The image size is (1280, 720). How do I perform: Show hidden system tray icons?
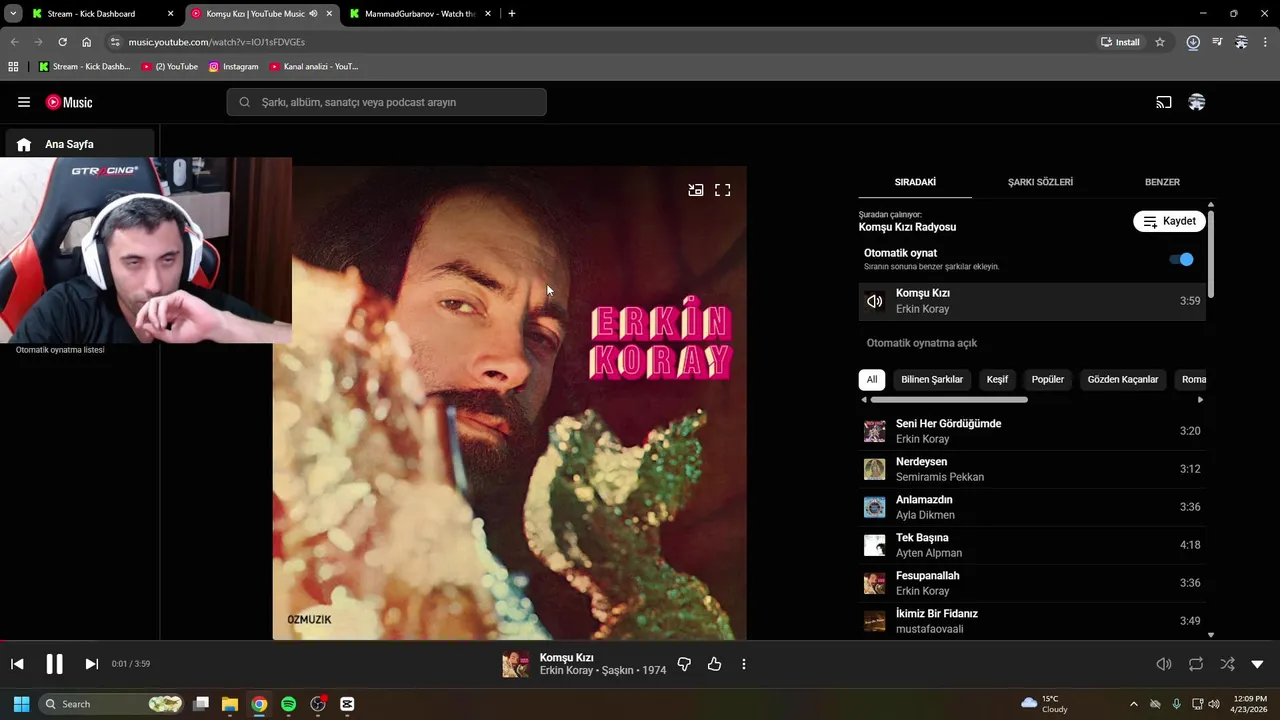[1133, 704]
